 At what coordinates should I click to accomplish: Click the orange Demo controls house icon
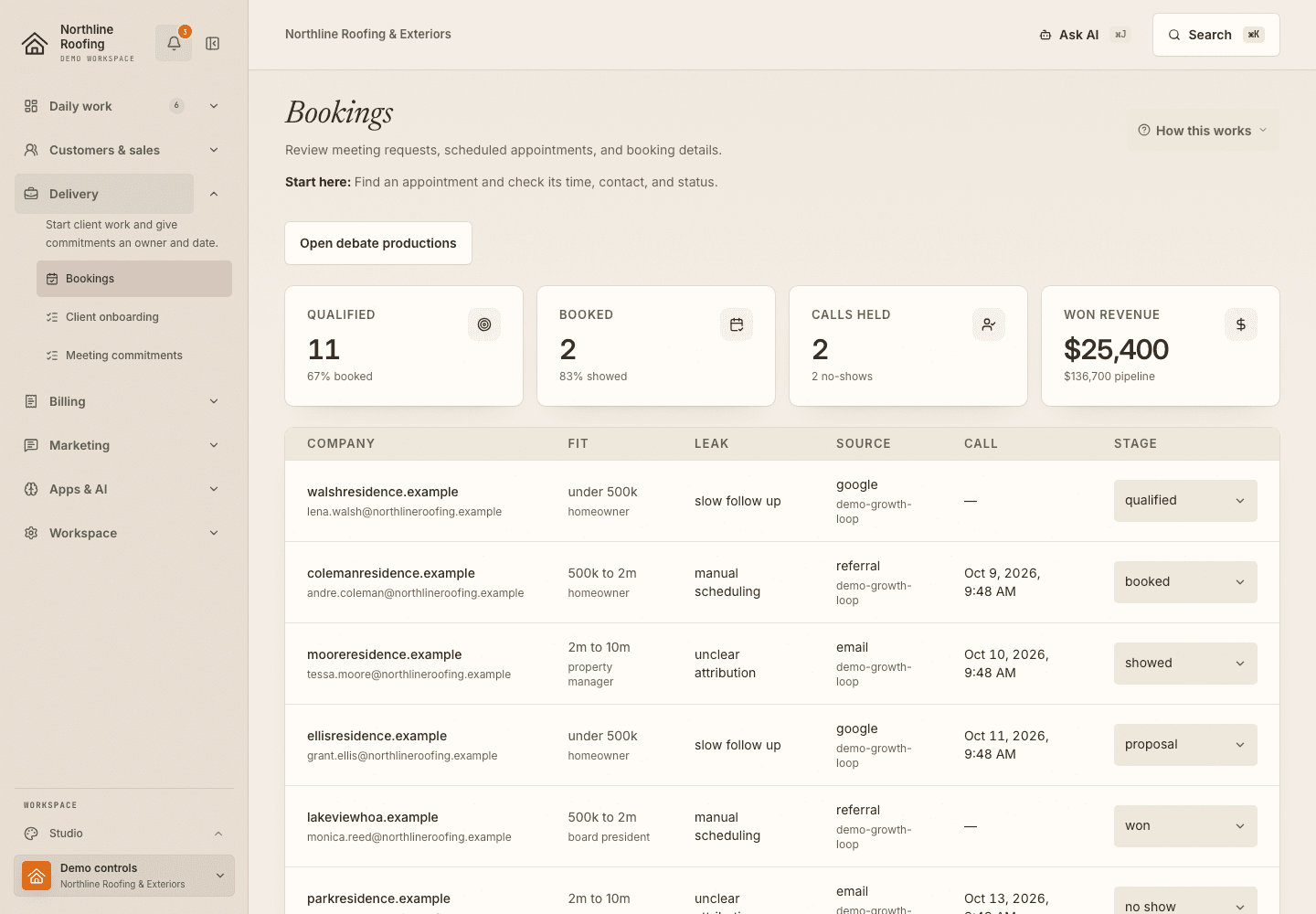click(x=37, y=876)
